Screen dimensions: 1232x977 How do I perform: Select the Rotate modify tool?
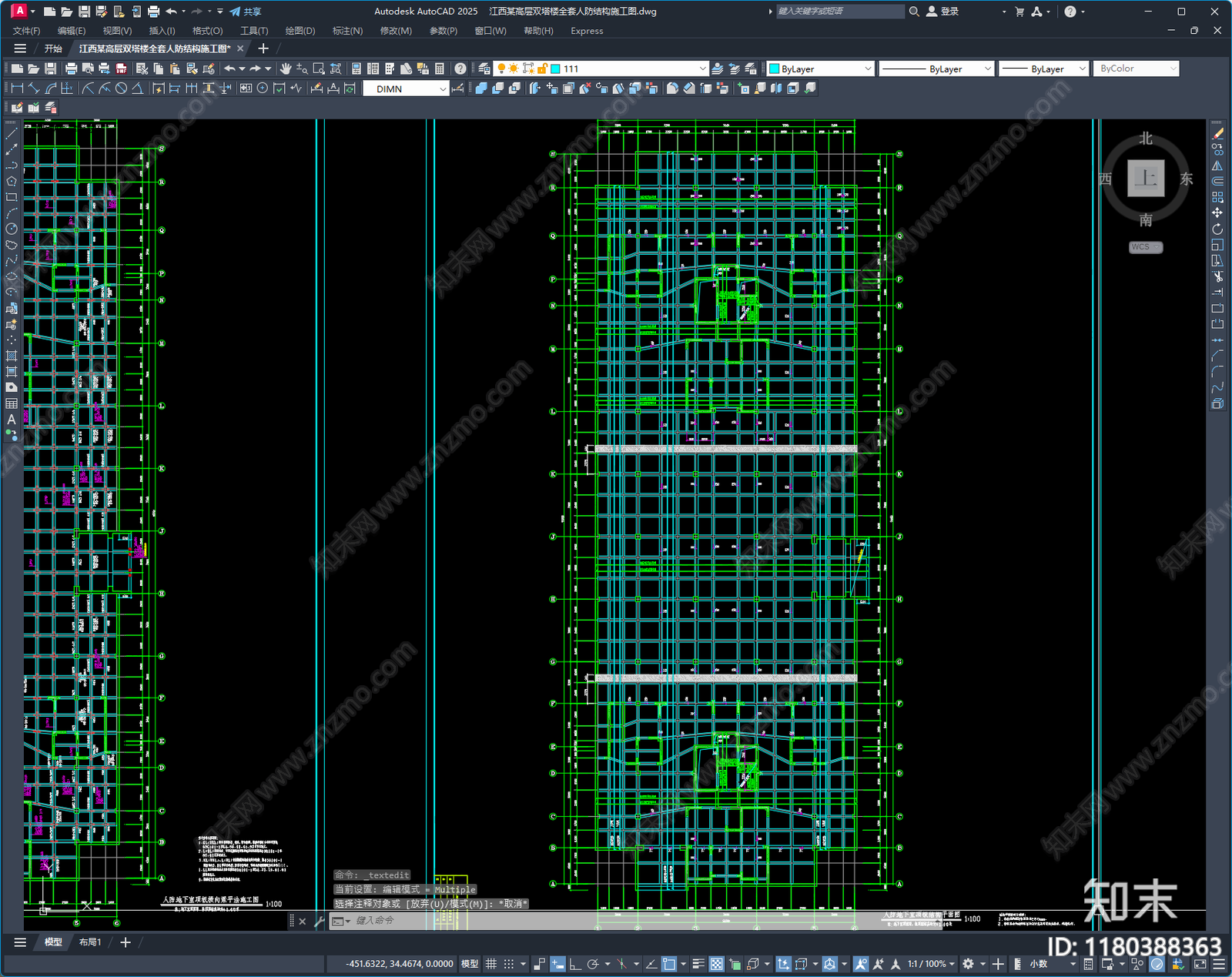pyautogui.click(x=1217, y=229)
